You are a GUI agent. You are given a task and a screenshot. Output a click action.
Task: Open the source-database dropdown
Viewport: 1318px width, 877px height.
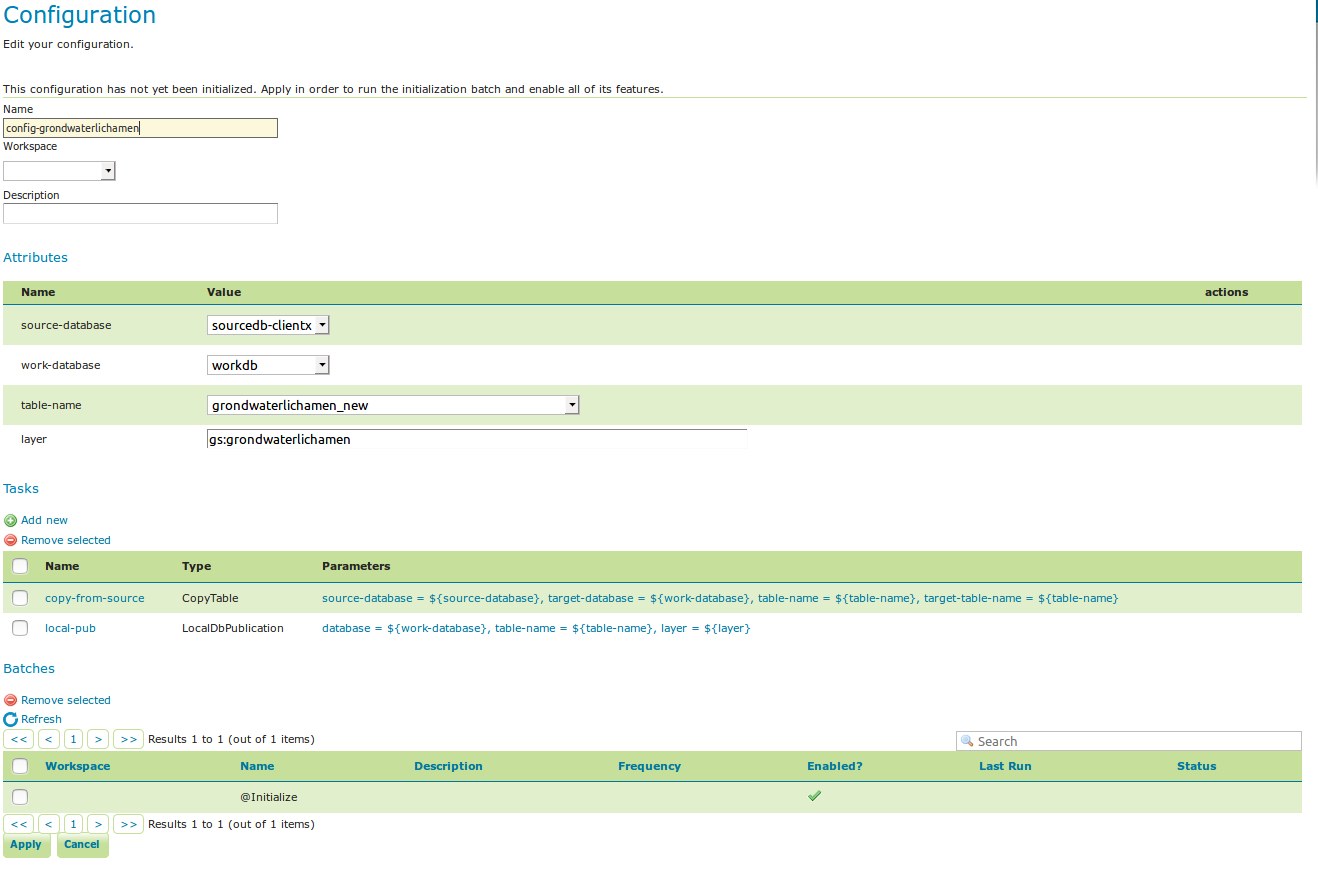[x=321, y=325]
